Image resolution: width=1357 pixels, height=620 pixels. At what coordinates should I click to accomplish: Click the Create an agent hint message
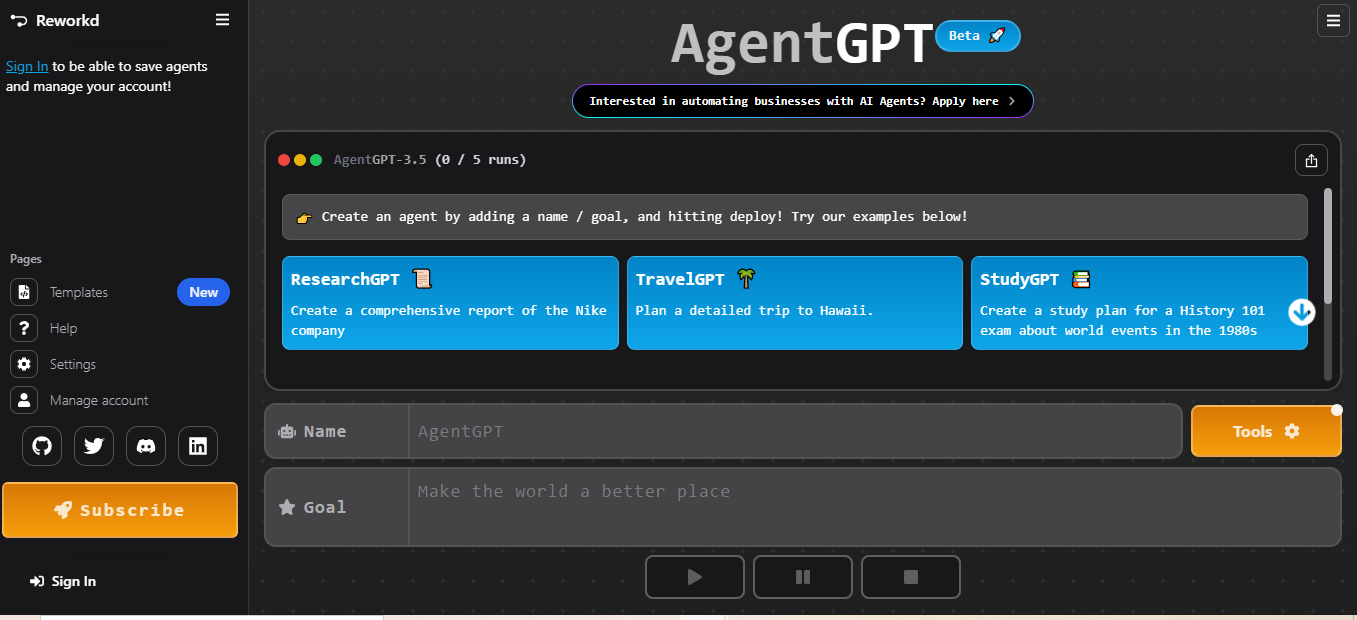[x=795, y=217]
